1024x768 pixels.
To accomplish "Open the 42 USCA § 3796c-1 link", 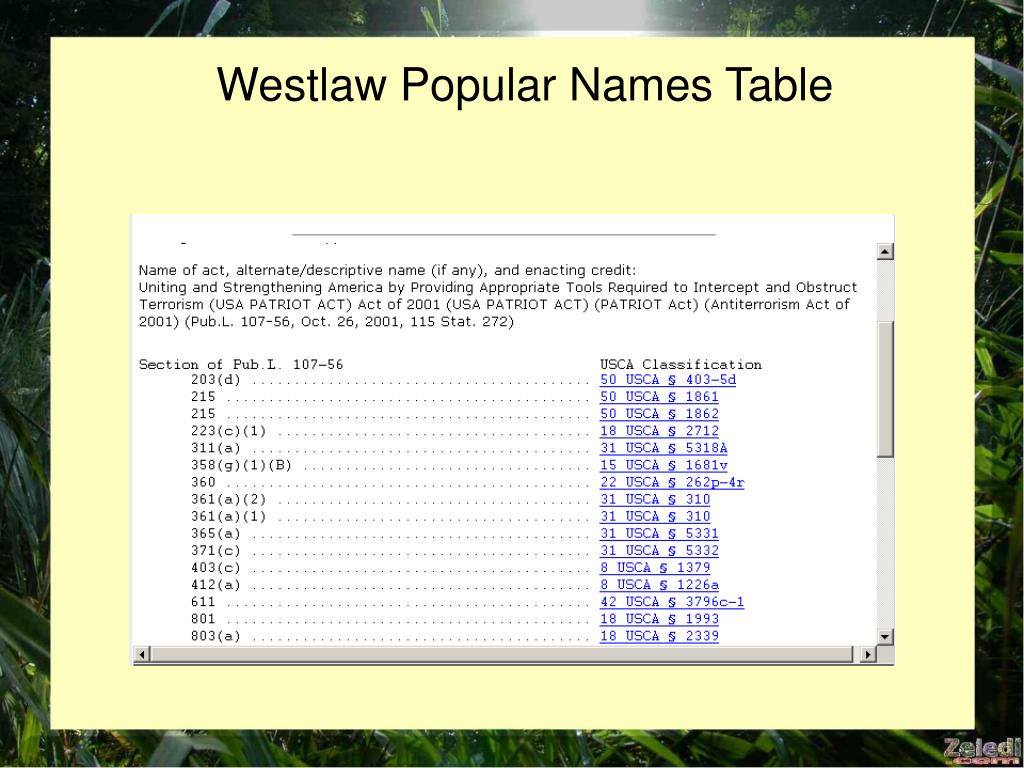I will click(x=672, y=601).
